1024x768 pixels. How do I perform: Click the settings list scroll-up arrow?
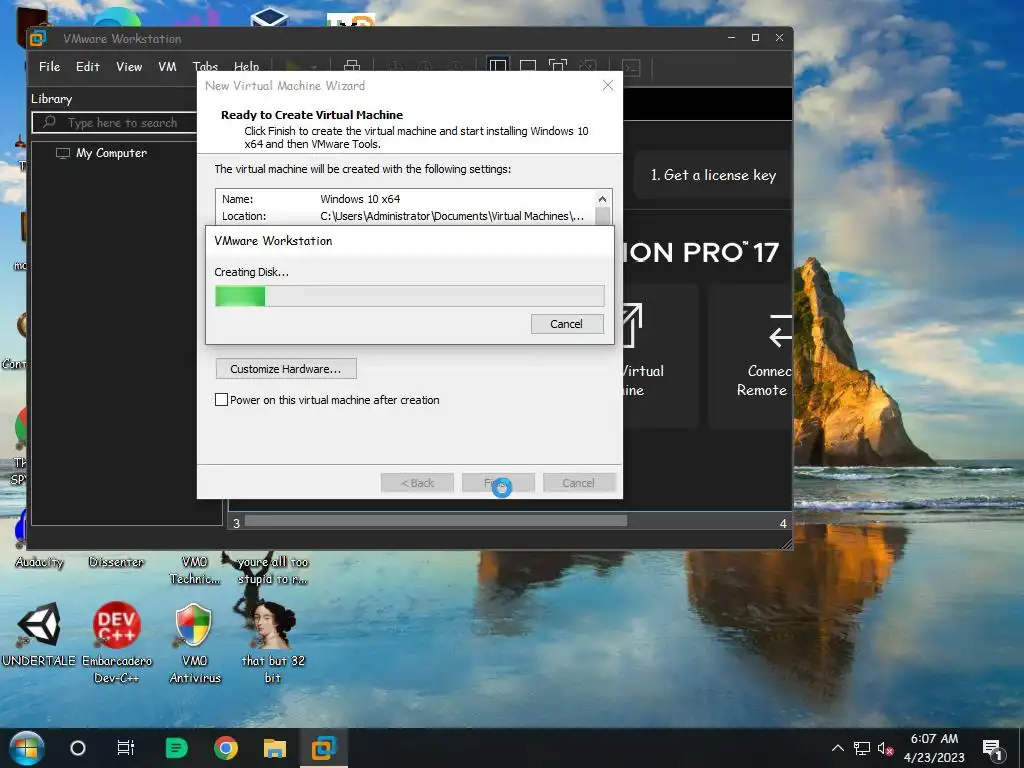pos(602,199)
